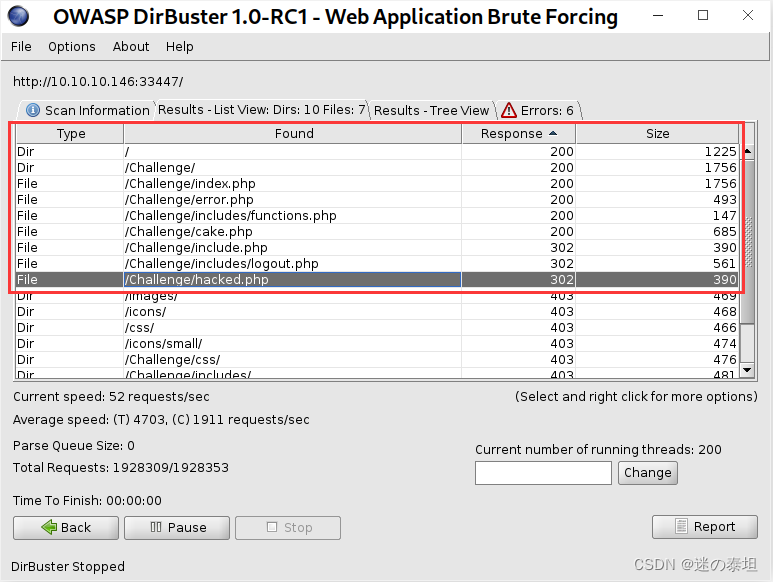This screenshot has height=582, width=773.
Task: Click the running threads count label
Action: tap(598, 449)
